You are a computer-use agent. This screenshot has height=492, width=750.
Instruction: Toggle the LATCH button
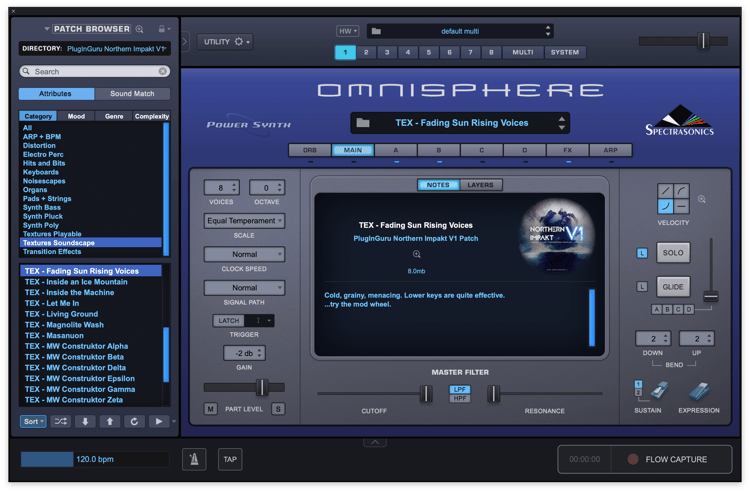229,320
